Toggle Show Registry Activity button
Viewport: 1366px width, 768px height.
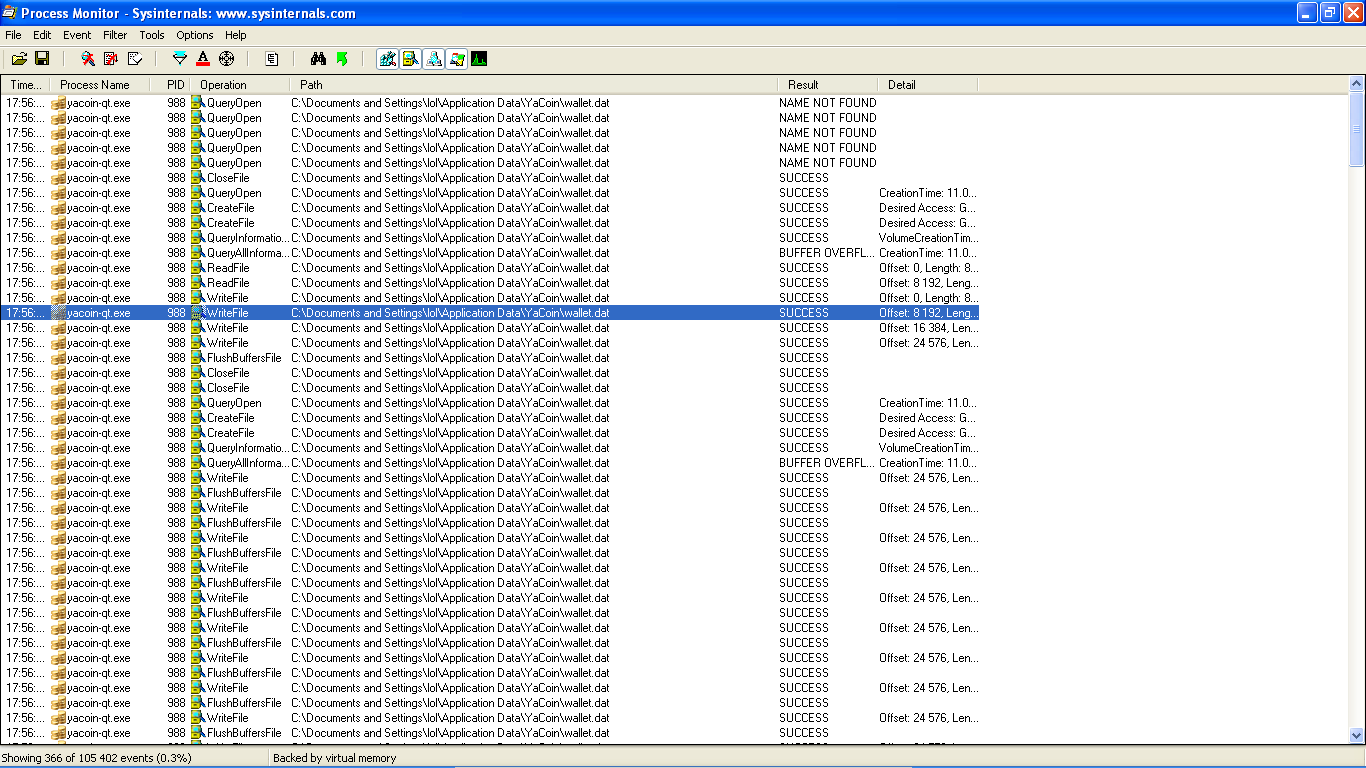coord(387,59)
